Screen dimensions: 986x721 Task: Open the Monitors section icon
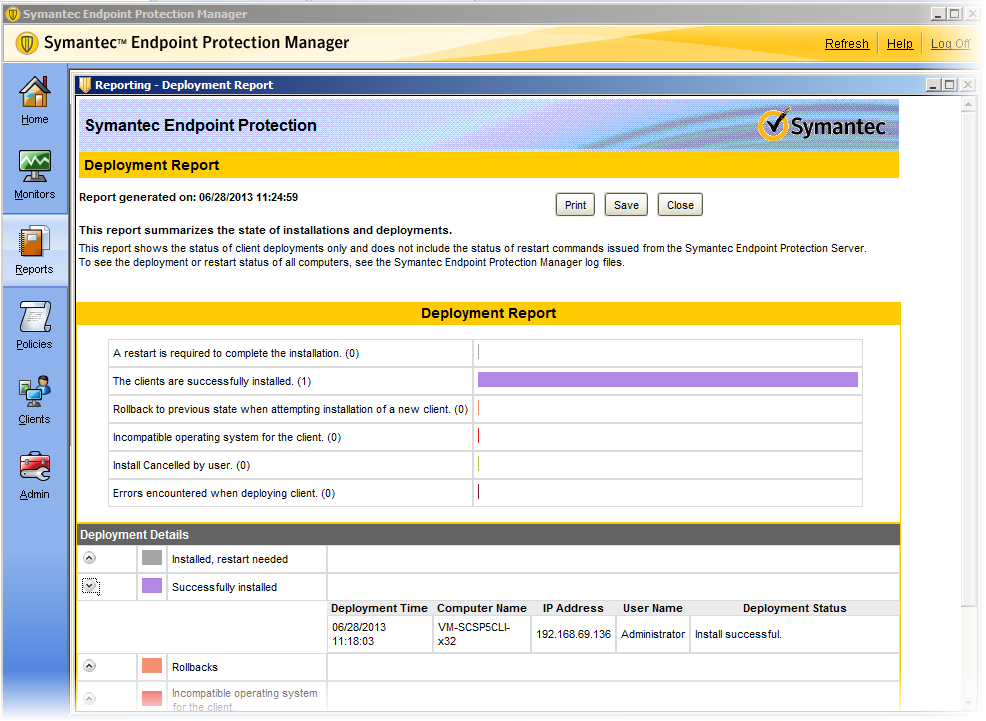35,167
